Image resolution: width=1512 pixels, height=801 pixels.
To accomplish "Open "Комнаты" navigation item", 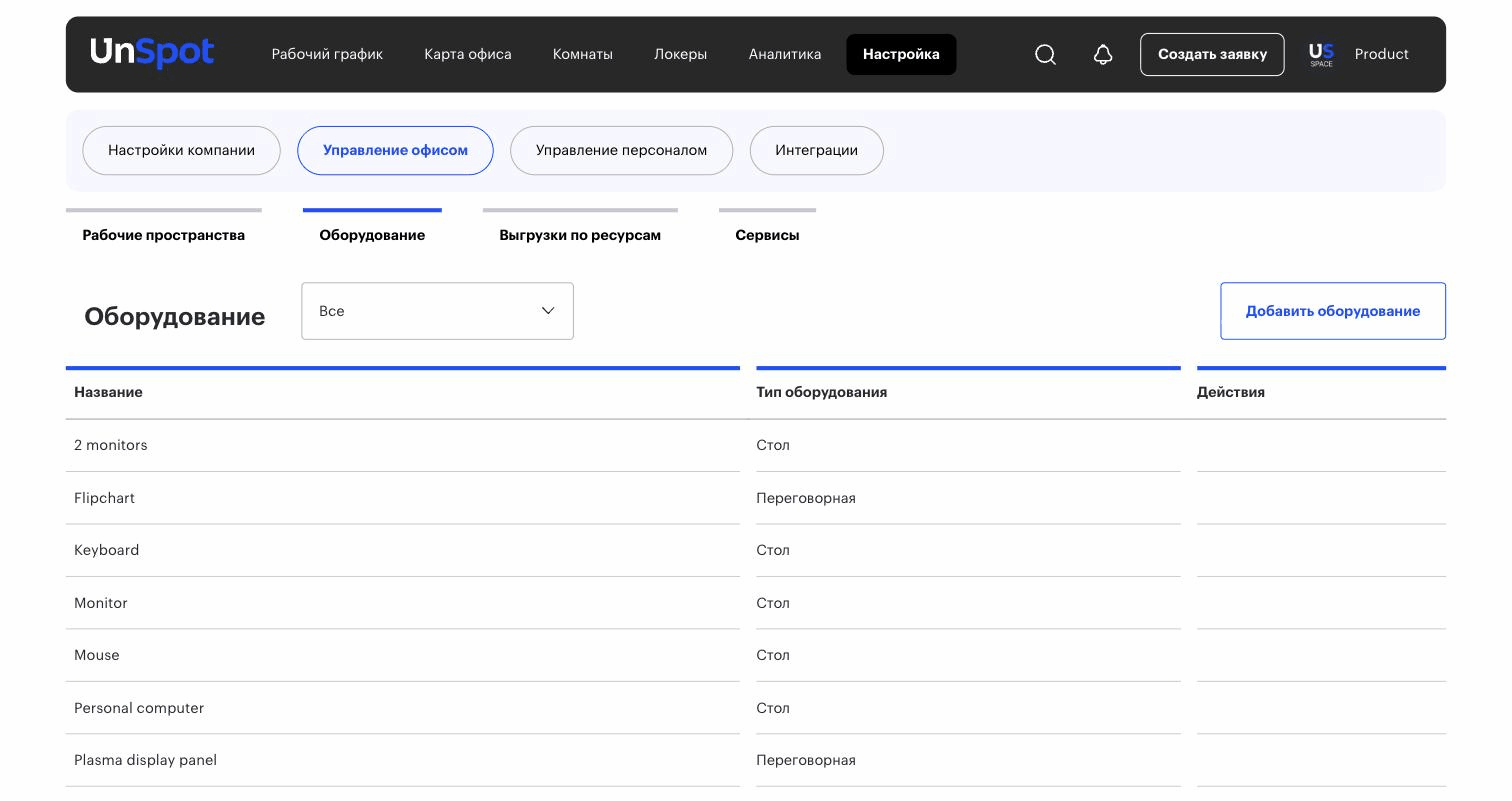I will [582, 54].
